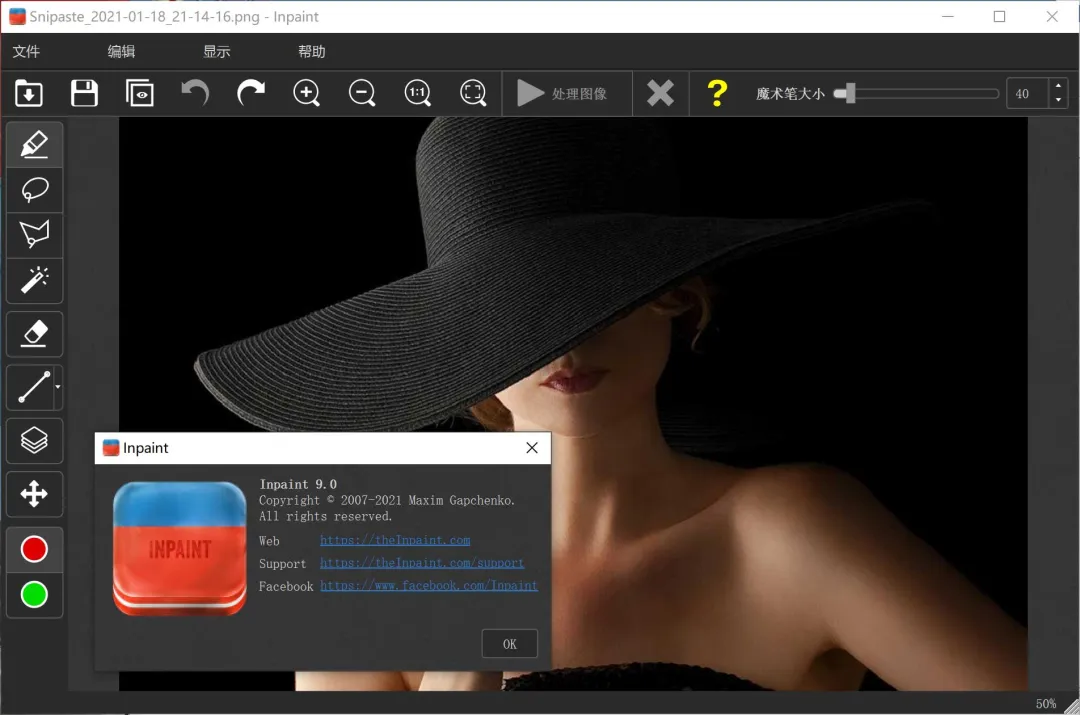Toggle the show original image view
Image resolution: width=1080 pixels, height=715 pixels.
[140, 94]
